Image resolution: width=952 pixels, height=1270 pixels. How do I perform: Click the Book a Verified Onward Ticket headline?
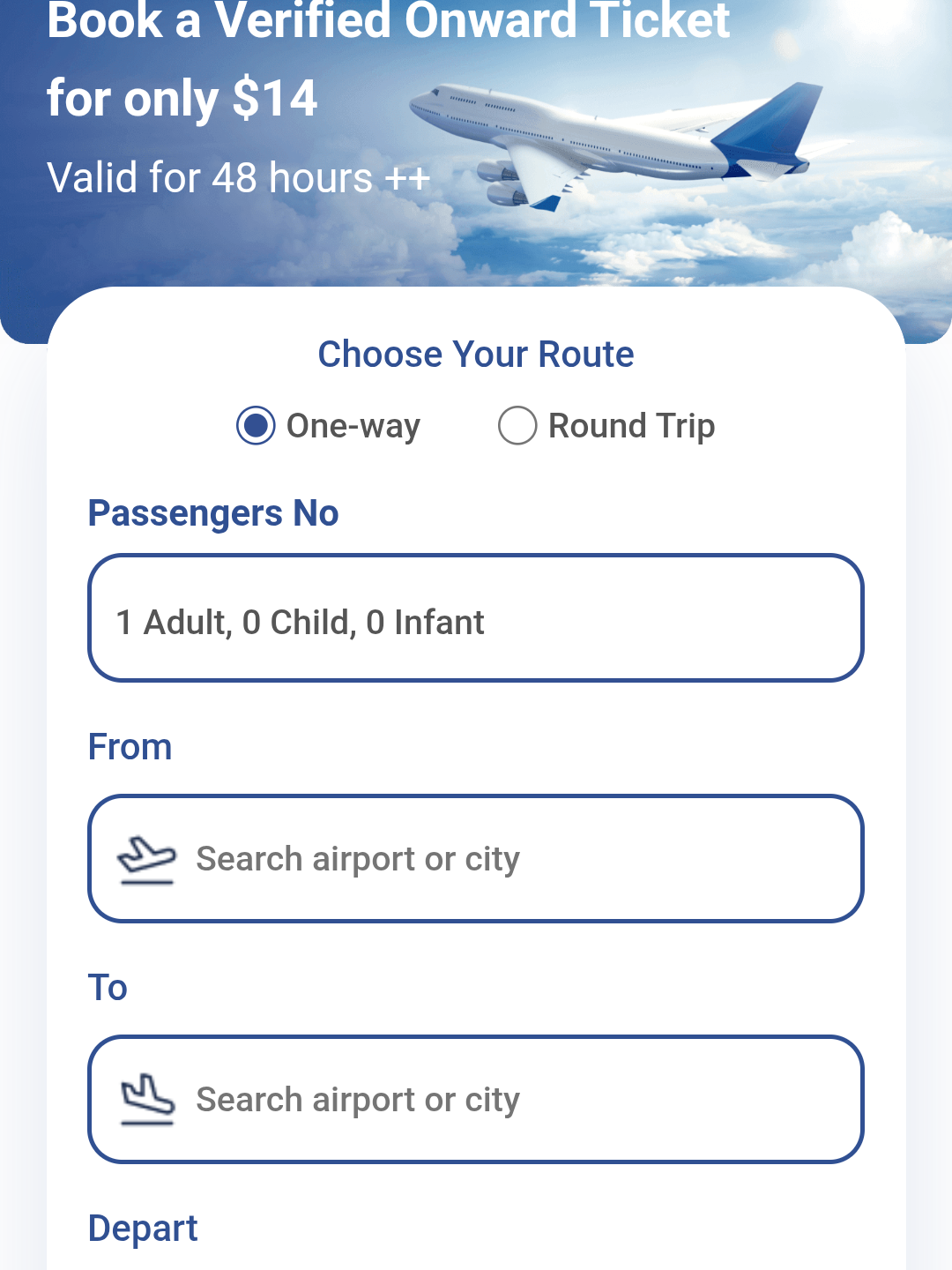tap(388, 21)
